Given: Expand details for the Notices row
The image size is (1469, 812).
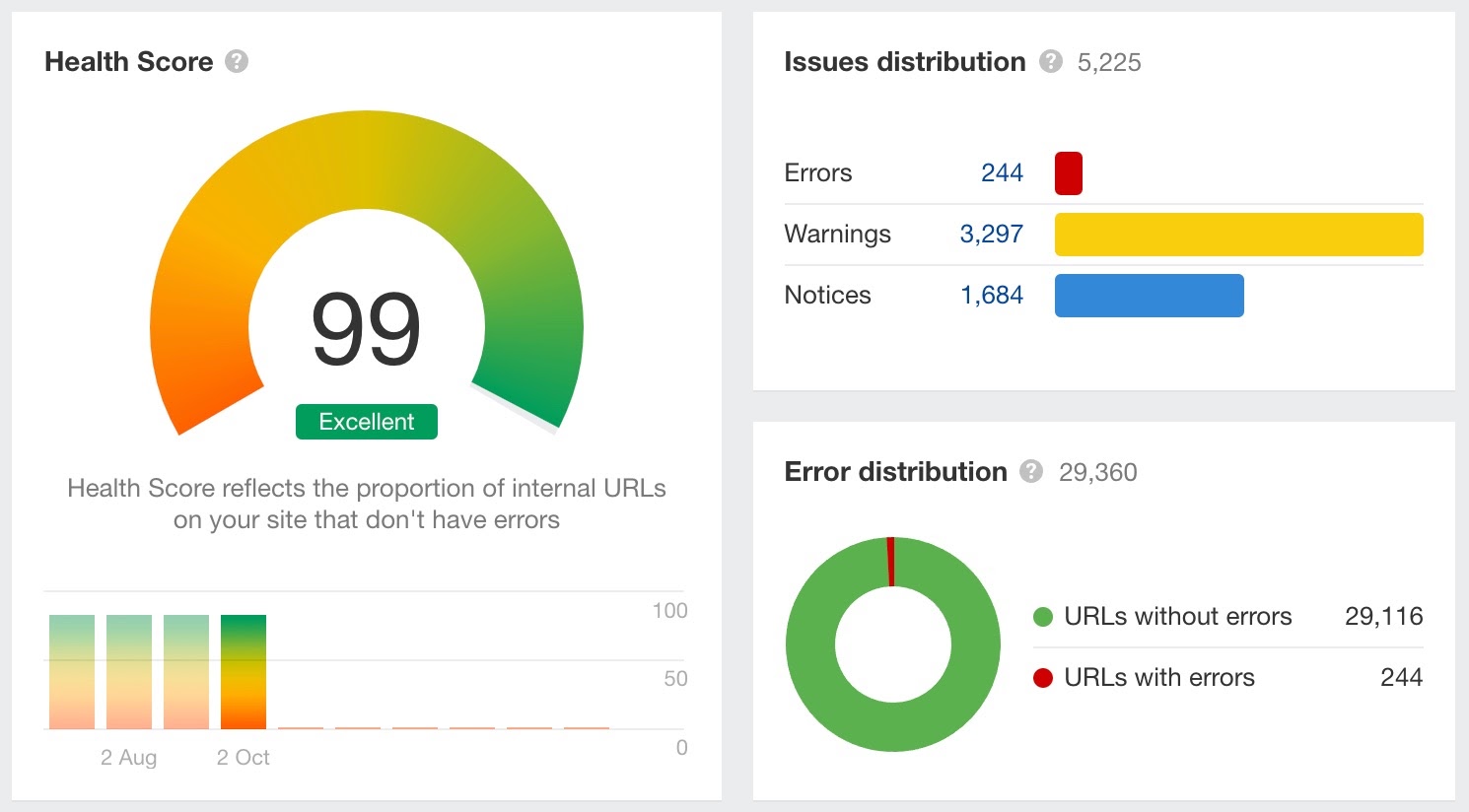Looking at the screenshot, I should pos(826,295).
